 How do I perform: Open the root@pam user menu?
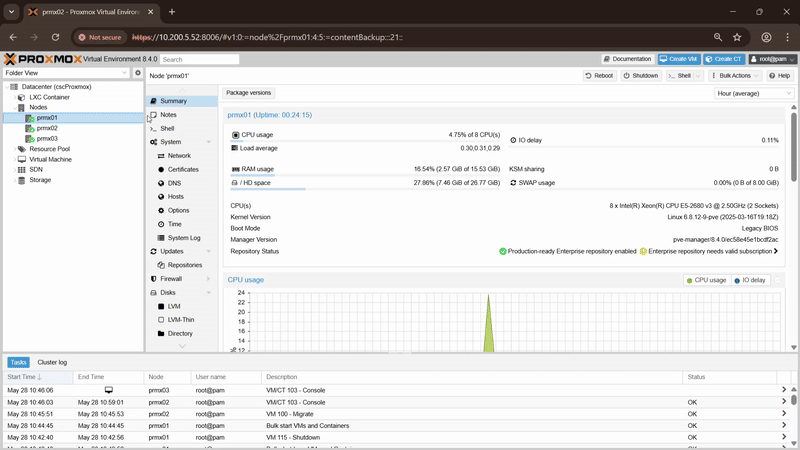pyautogui.click(x=772, y=59)
